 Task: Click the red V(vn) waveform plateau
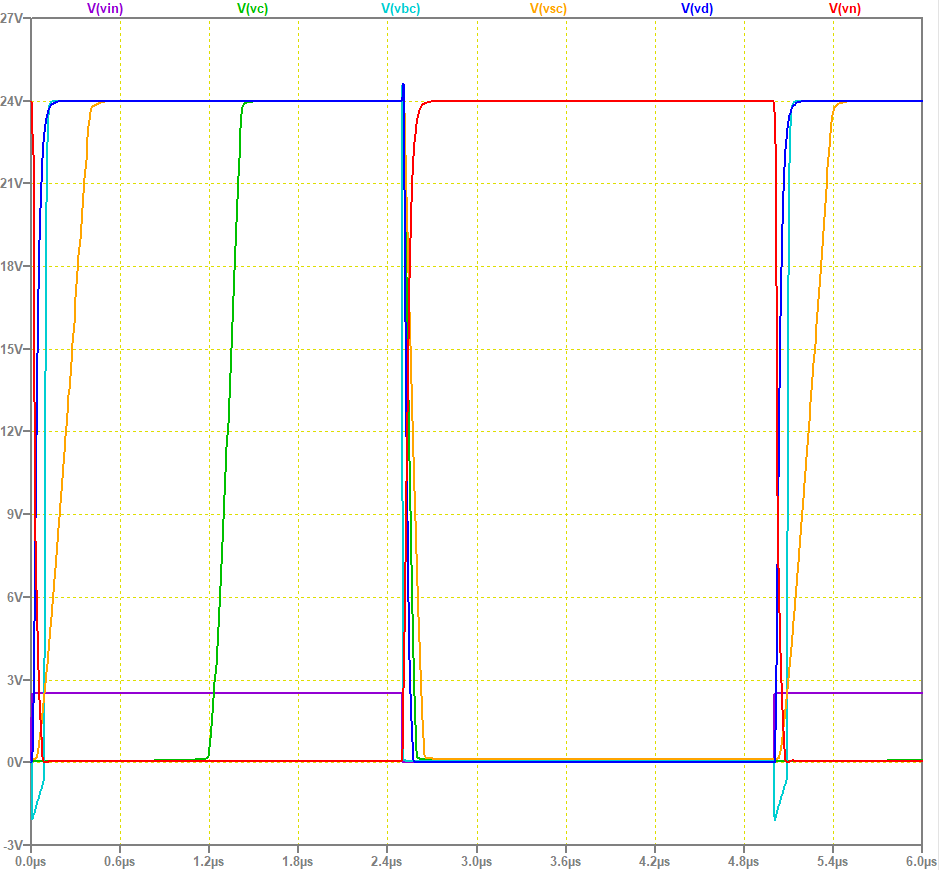point(600,101)
